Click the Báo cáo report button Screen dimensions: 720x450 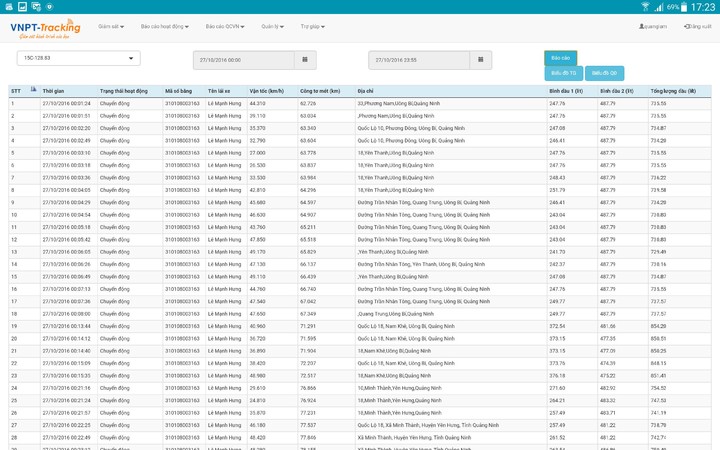coord(560,58)
